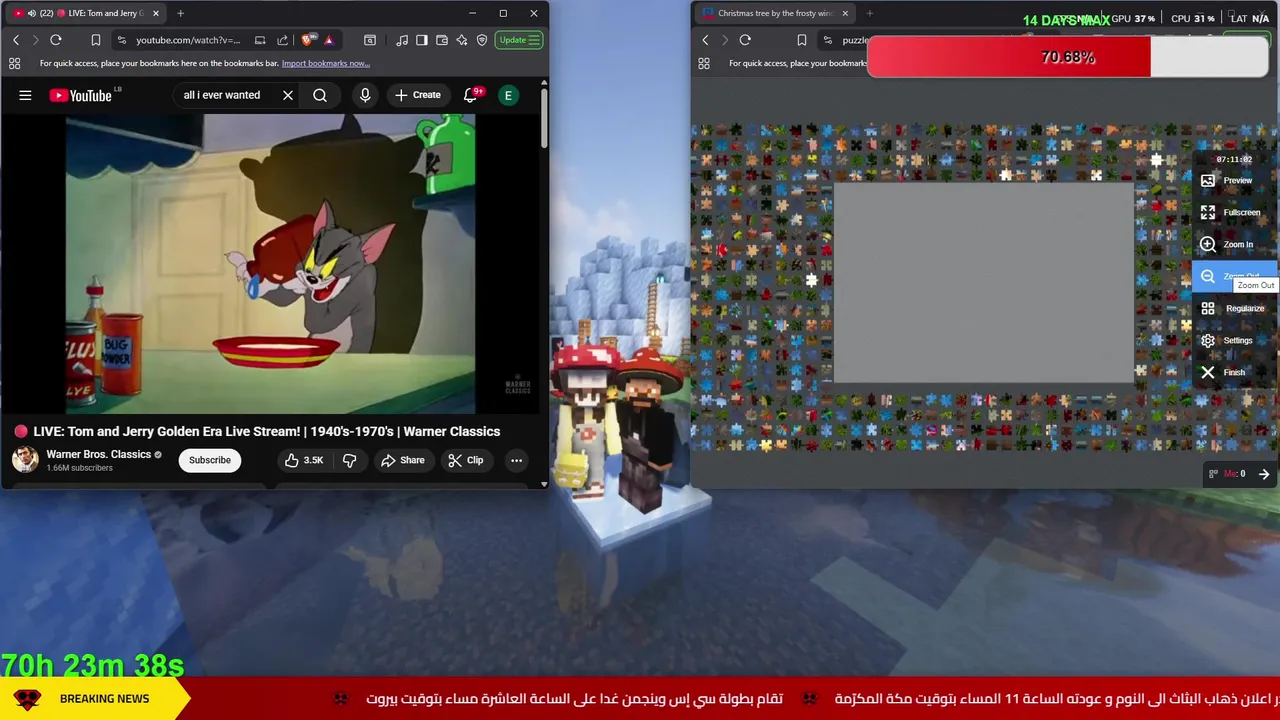Click the Import bookmarks now link
The height and width of the screenshot is (720, 1280).
(x=325, y=63)
